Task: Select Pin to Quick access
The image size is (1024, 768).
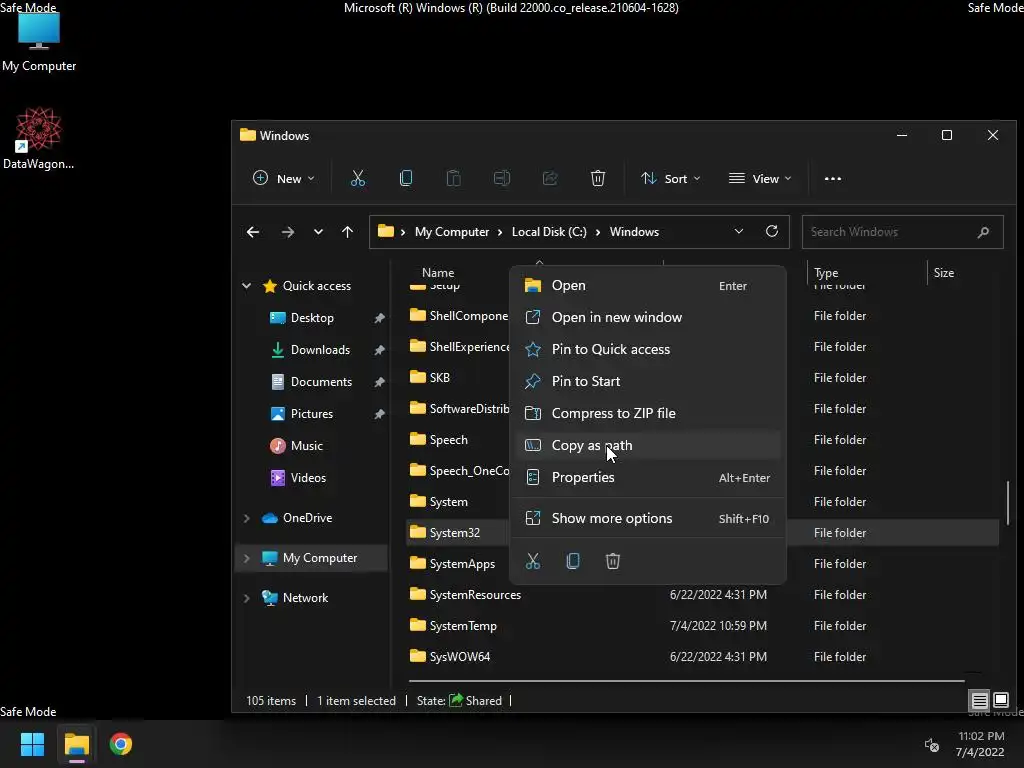Action: (x=648, y=349)
